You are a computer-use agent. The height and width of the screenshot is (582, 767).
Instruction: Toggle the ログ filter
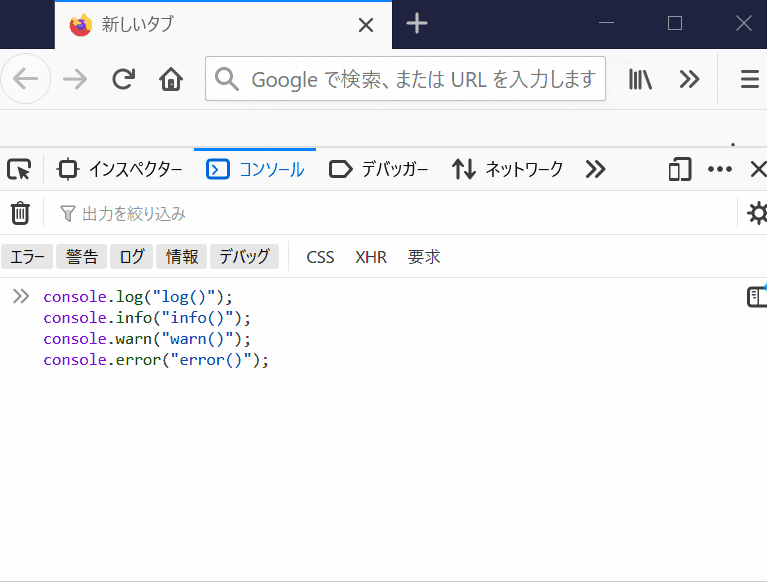coord(132,256)
